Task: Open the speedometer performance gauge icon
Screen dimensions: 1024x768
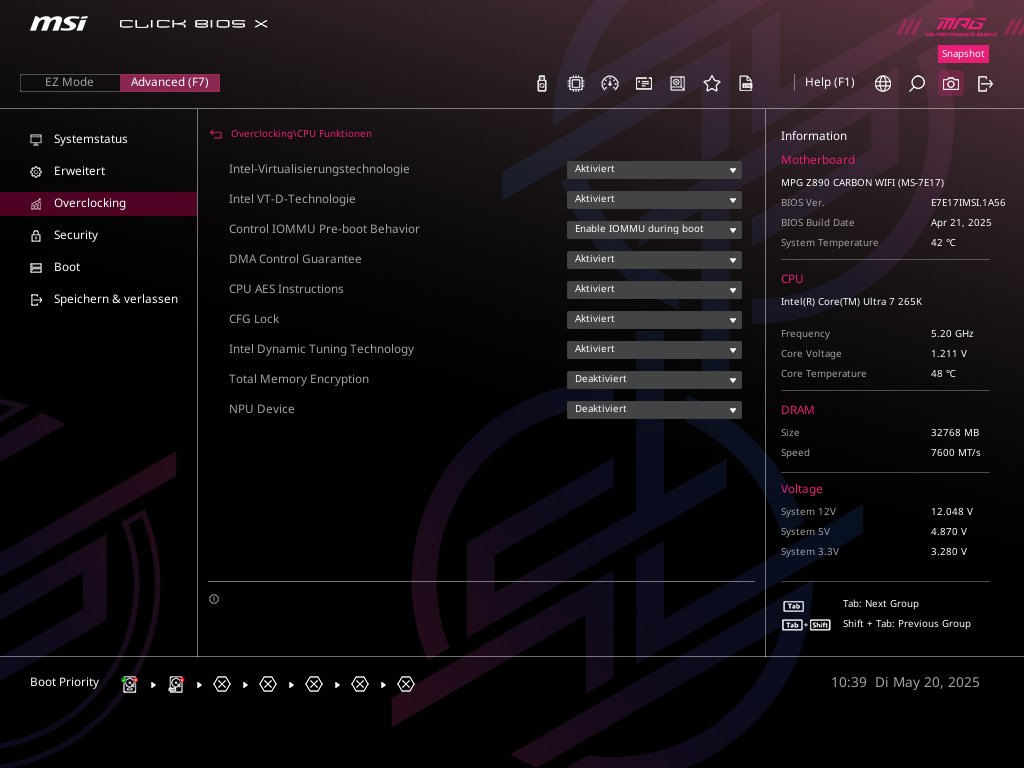Action: coord(609,84)
